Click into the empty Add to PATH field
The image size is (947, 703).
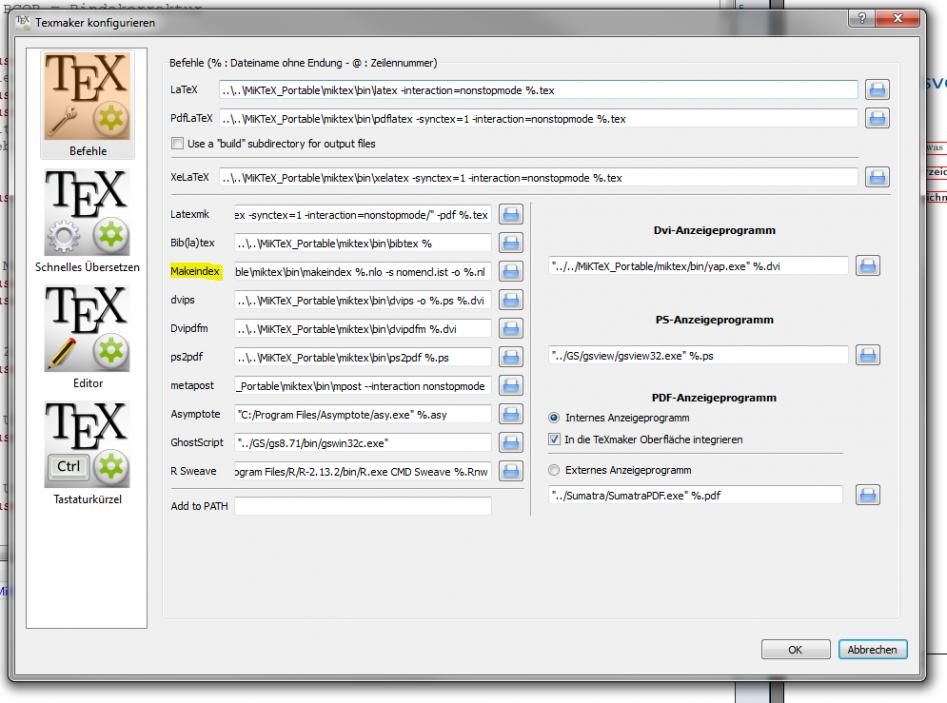(x=362, y=506)
